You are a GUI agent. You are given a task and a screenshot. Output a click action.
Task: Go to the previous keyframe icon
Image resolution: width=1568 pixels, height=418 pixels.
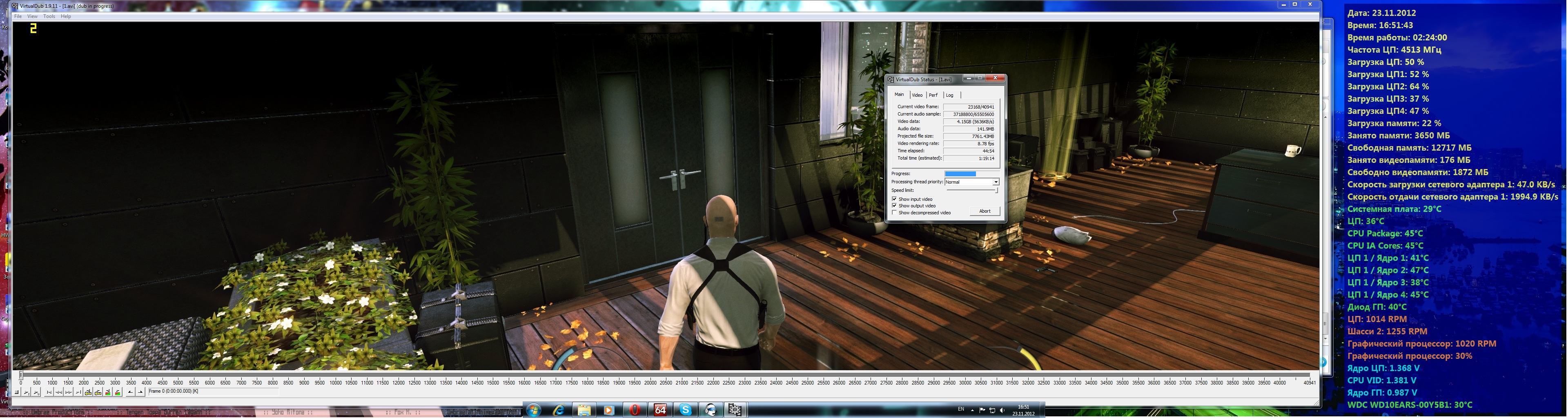[x=88, y=392]
